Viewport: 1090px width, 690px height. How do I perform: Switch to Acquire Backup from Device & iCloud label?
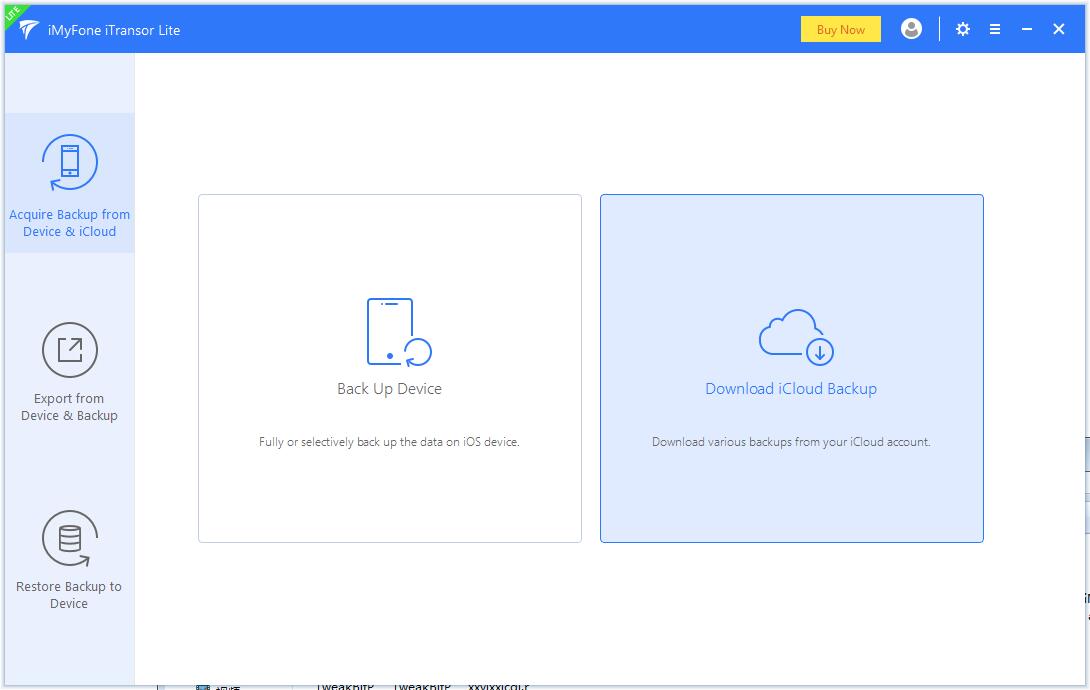(70, 223)
